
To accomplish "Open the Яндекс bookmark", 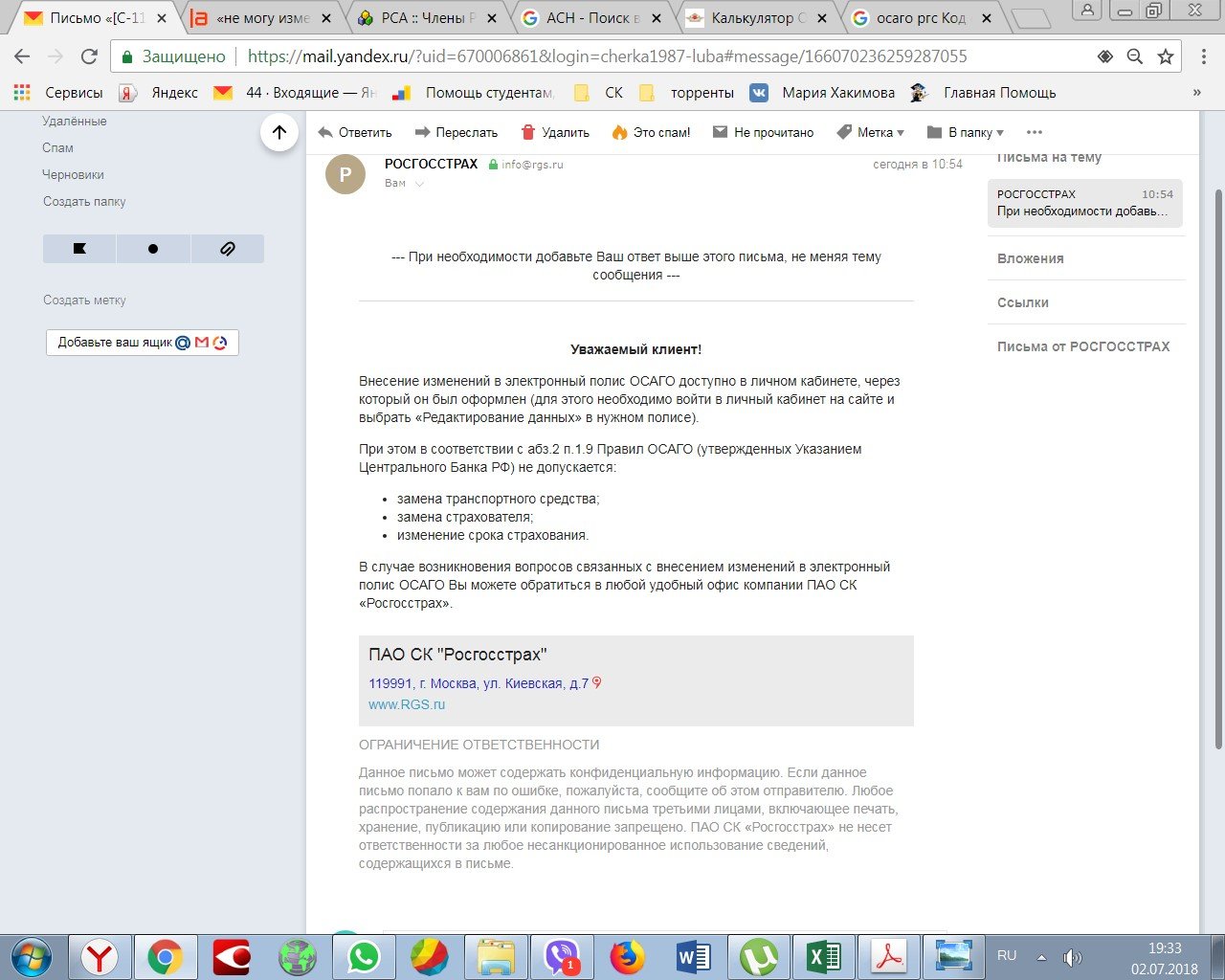I will (159, 93).
